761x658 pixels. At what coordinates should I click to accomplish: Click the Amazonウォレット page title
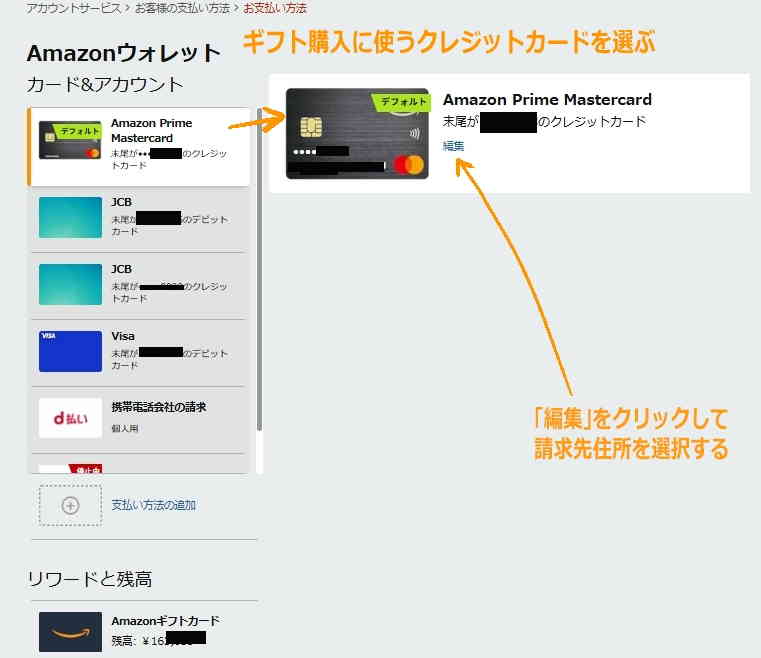pyautogui.click(x=124, y=53)
